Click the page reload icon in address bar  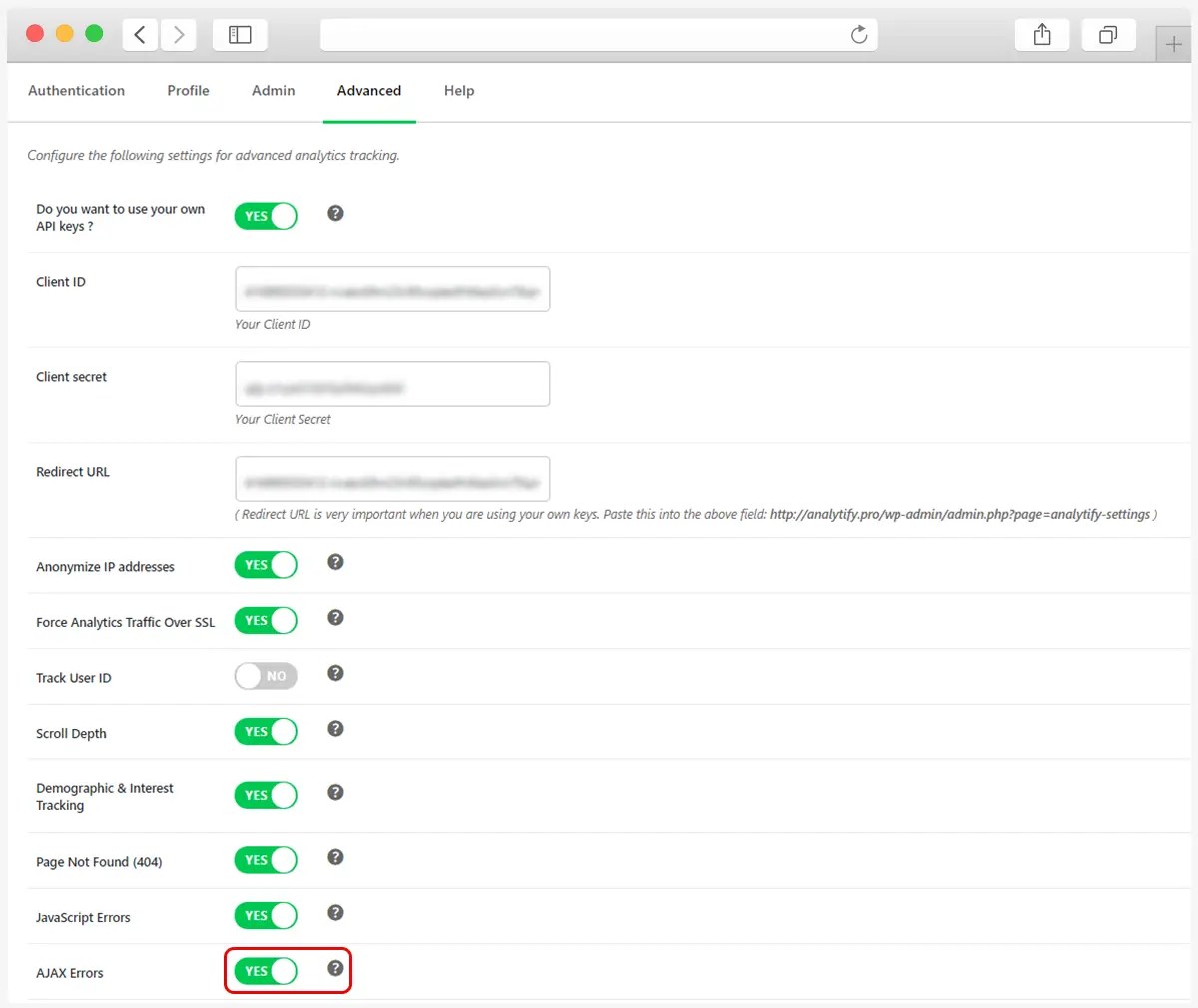pyautogui.click(x=859, y=34)
